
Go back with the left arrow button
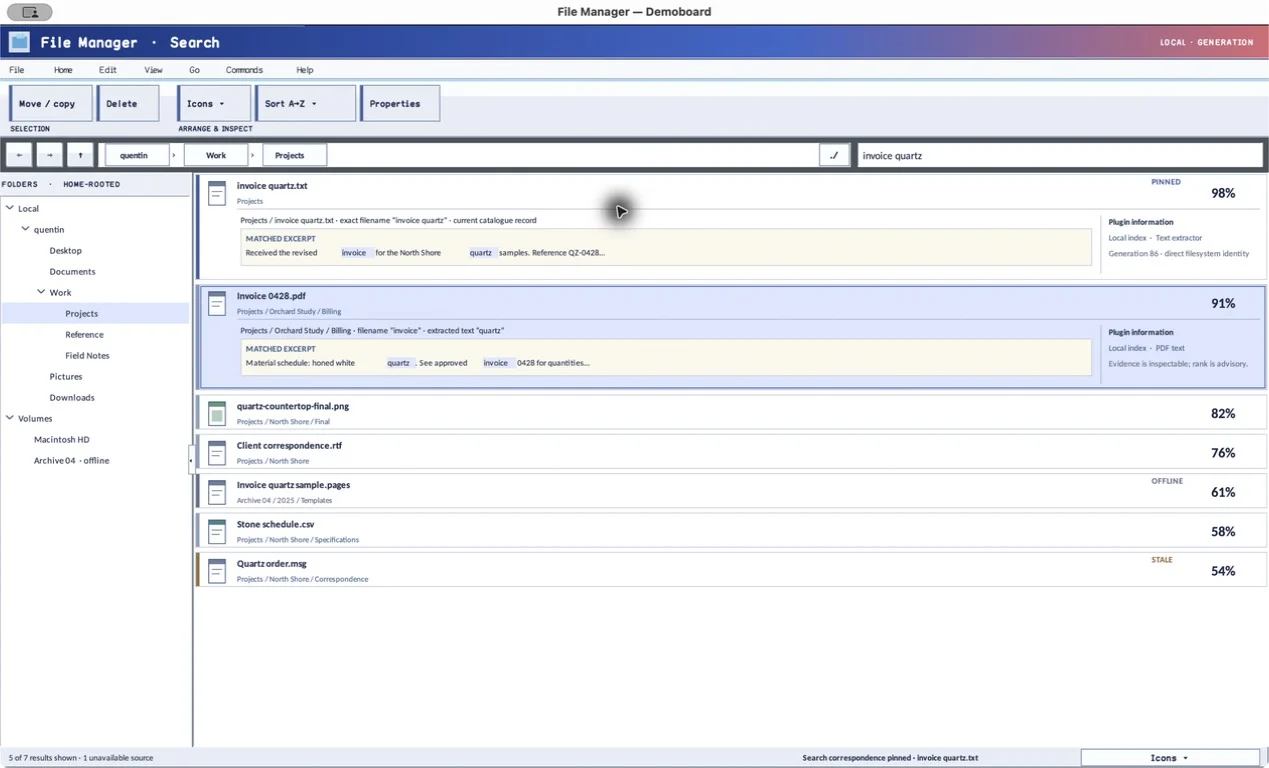pos(19,155)
